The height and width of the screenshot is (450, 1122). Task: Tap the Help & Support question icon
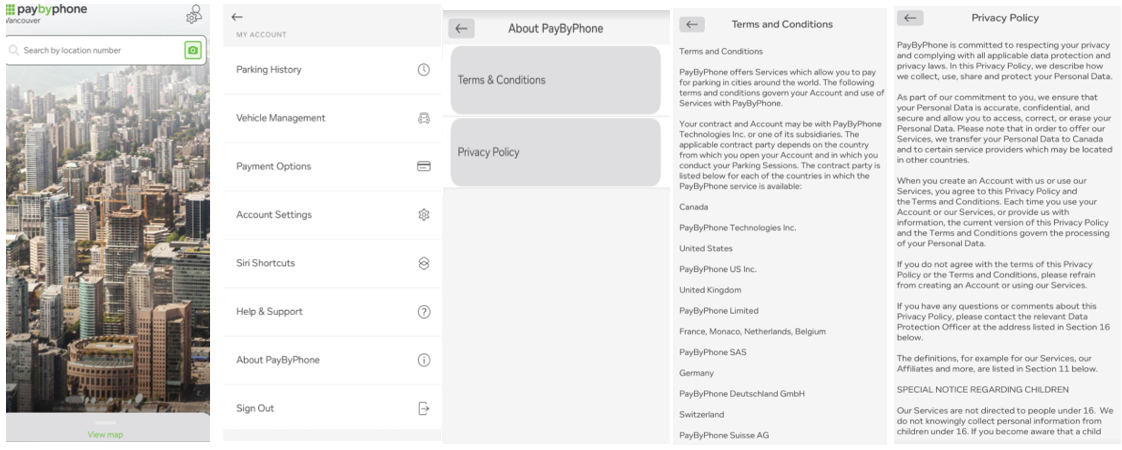[x=424, y=311]
